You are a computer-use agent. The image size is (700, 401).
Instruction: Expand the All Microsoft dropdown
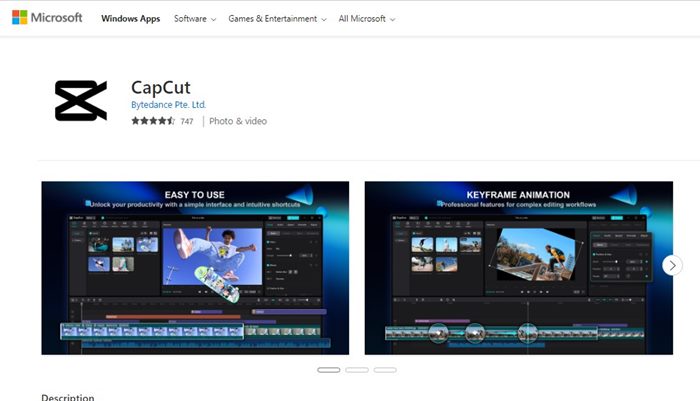(x=366, y=19)
